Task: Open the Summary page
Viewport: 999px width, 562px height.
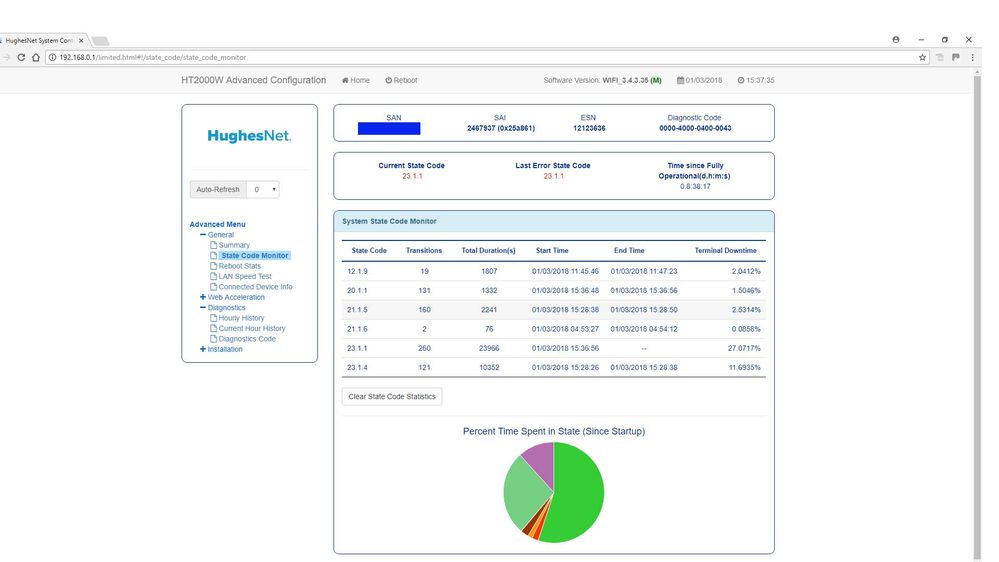Action: point(234,245)
